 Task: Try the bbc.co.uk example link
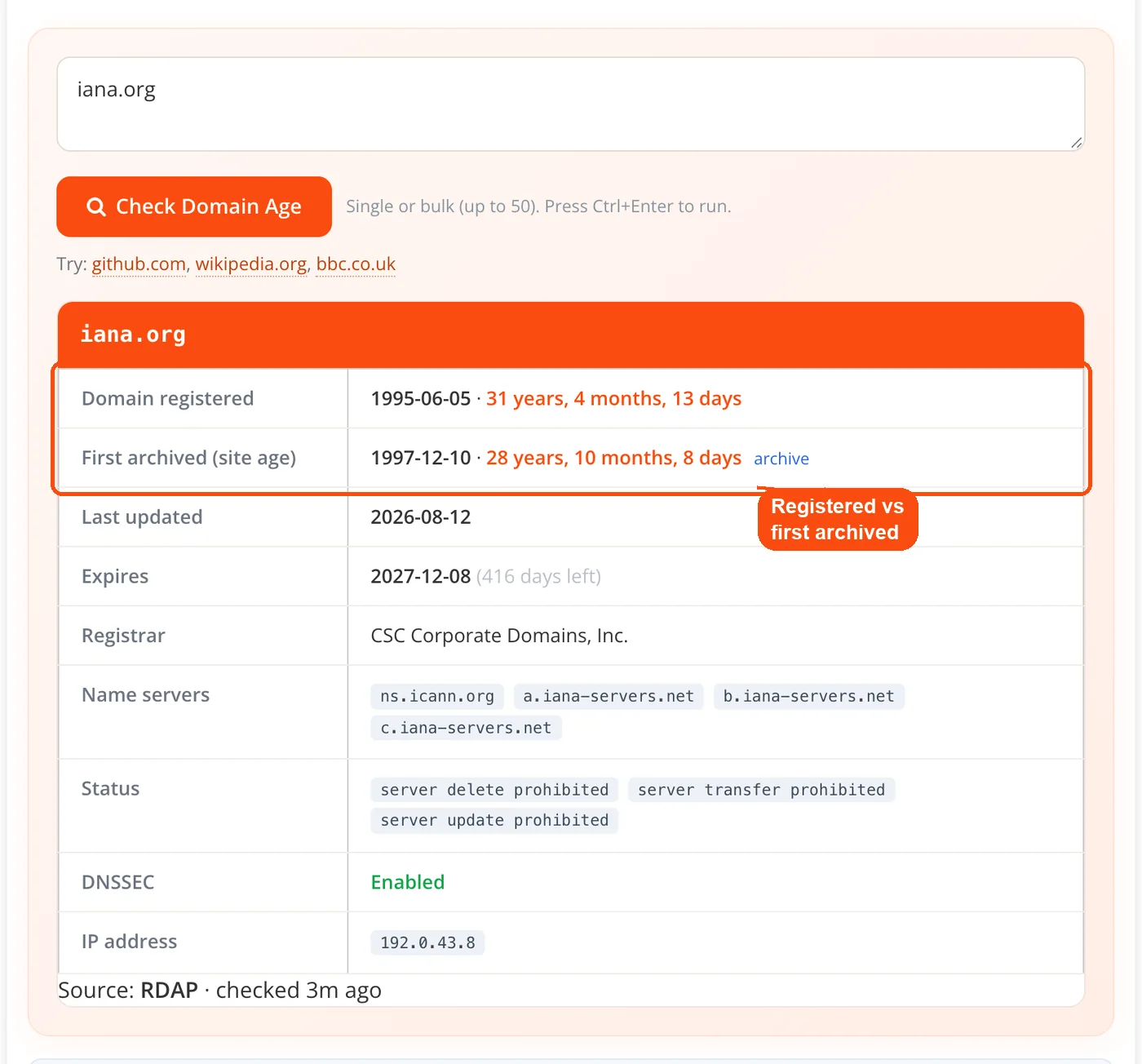coord(356,264)
